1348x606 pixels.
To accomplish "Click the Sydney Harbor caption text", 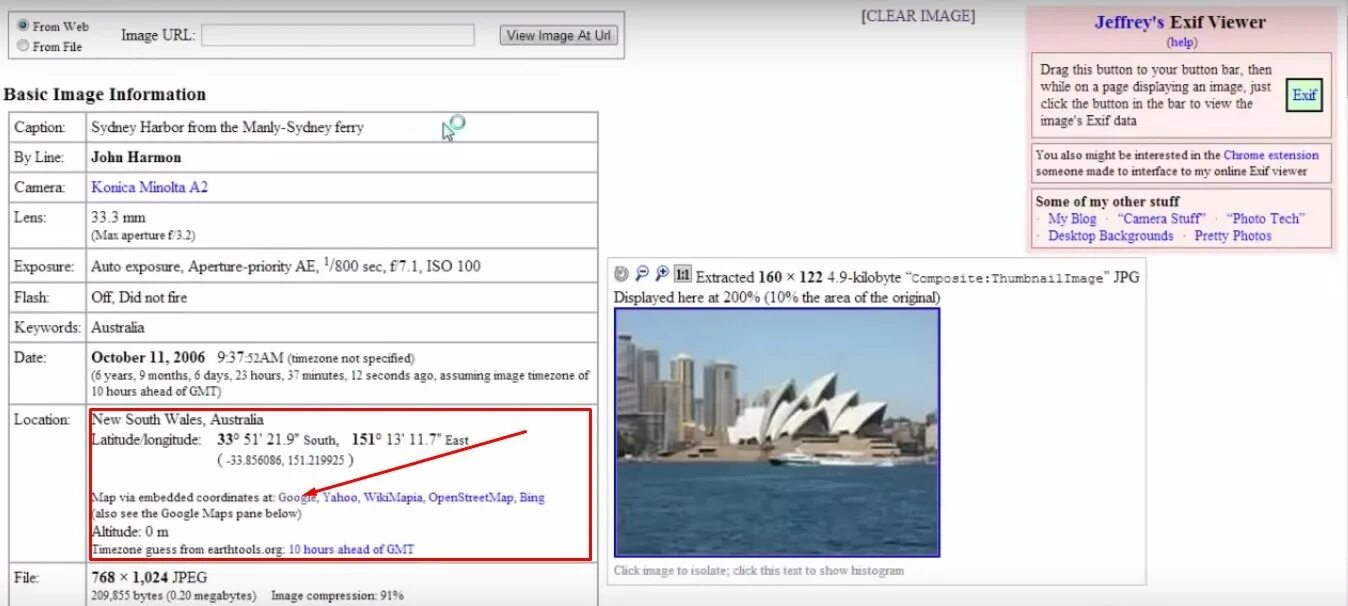I will click(x=227, y=127).
